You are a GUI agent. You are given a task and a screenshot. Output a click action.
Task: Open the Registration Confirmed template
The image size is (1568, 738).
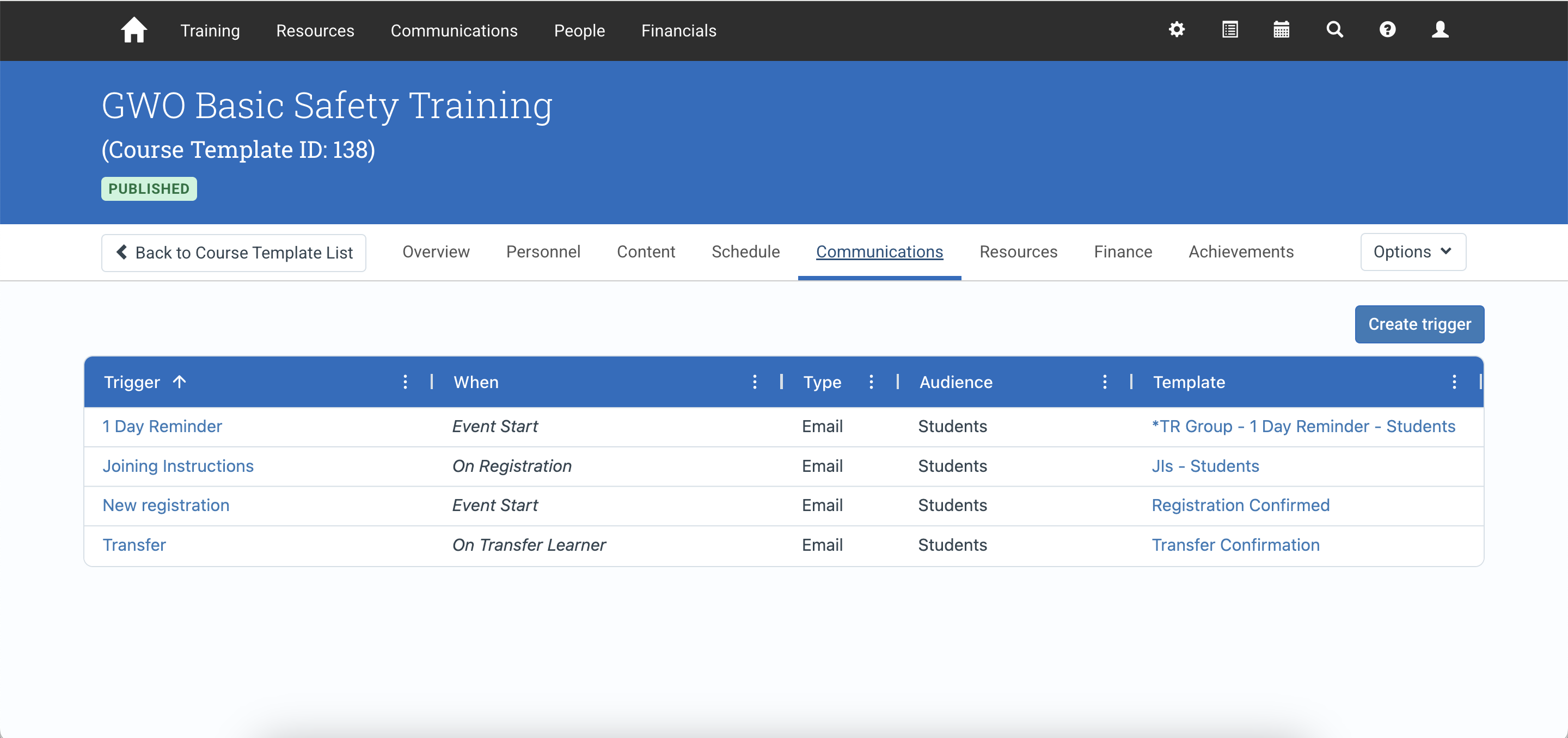click(1240, 506)
